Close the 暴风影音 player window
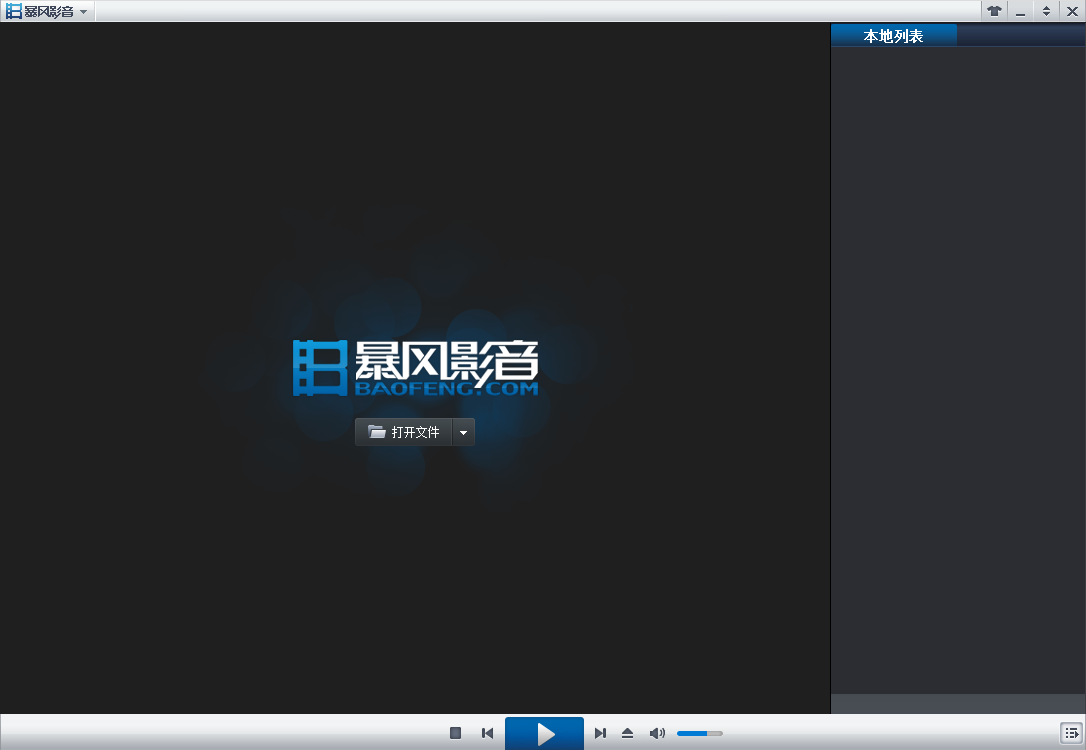 click(x=1072, y=11)
